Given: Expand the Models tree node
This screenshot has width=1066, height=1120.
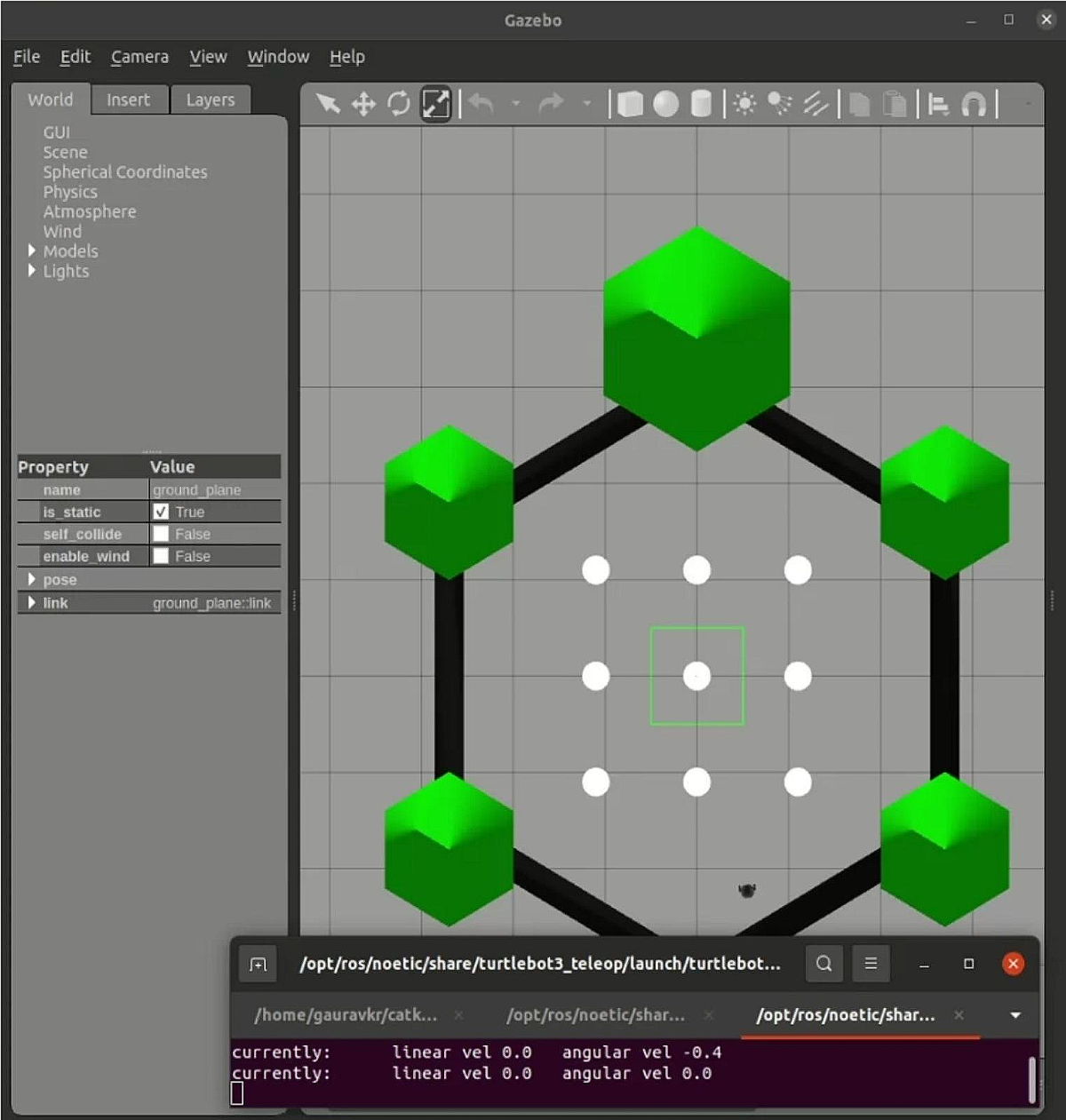Looking at the screenshot, I should [x=32, y=250].
